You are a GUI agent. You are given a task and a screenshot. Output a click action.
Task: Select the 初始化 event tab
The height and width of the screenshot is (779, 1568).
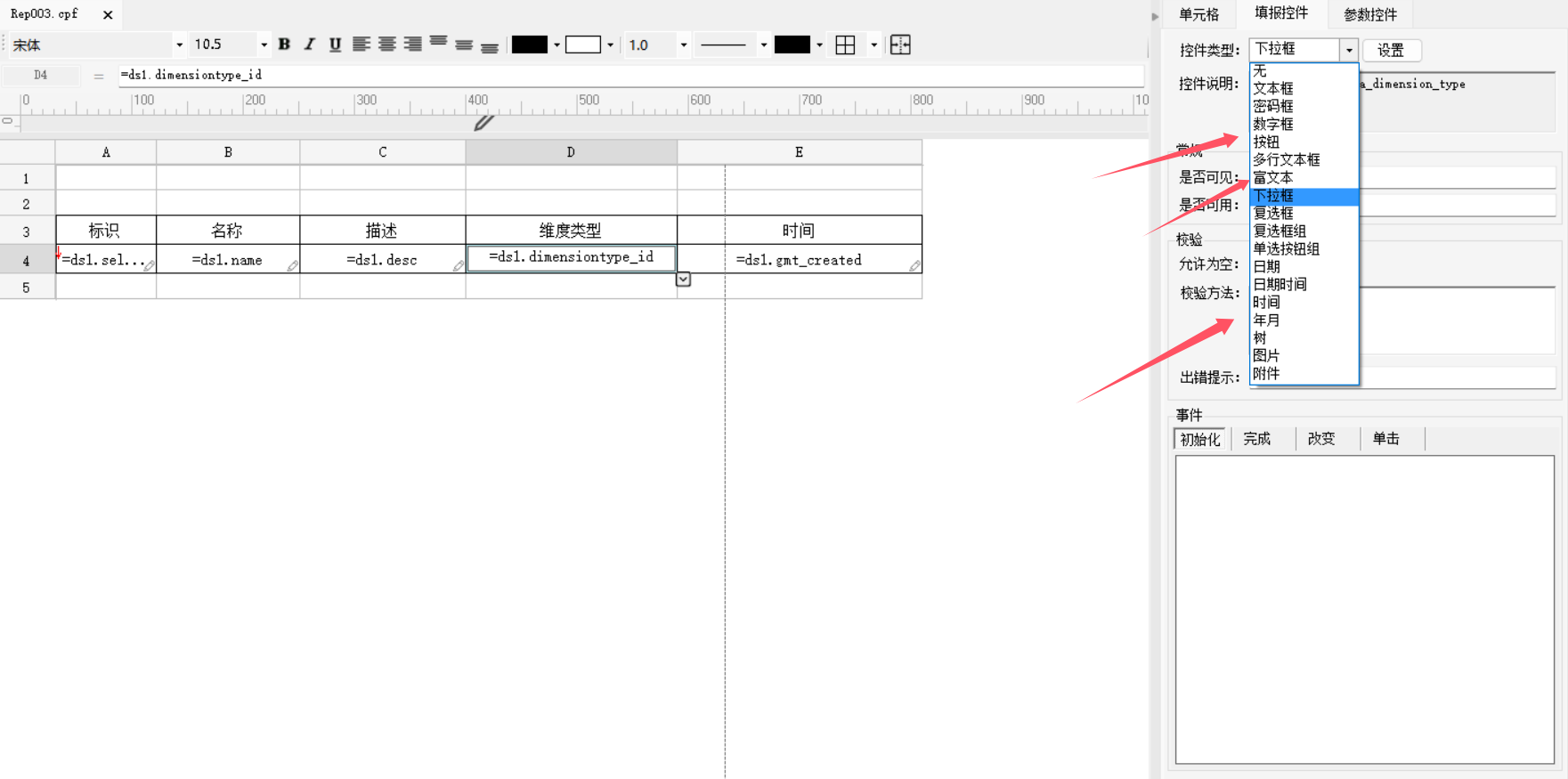click(x=1200, y=439)
